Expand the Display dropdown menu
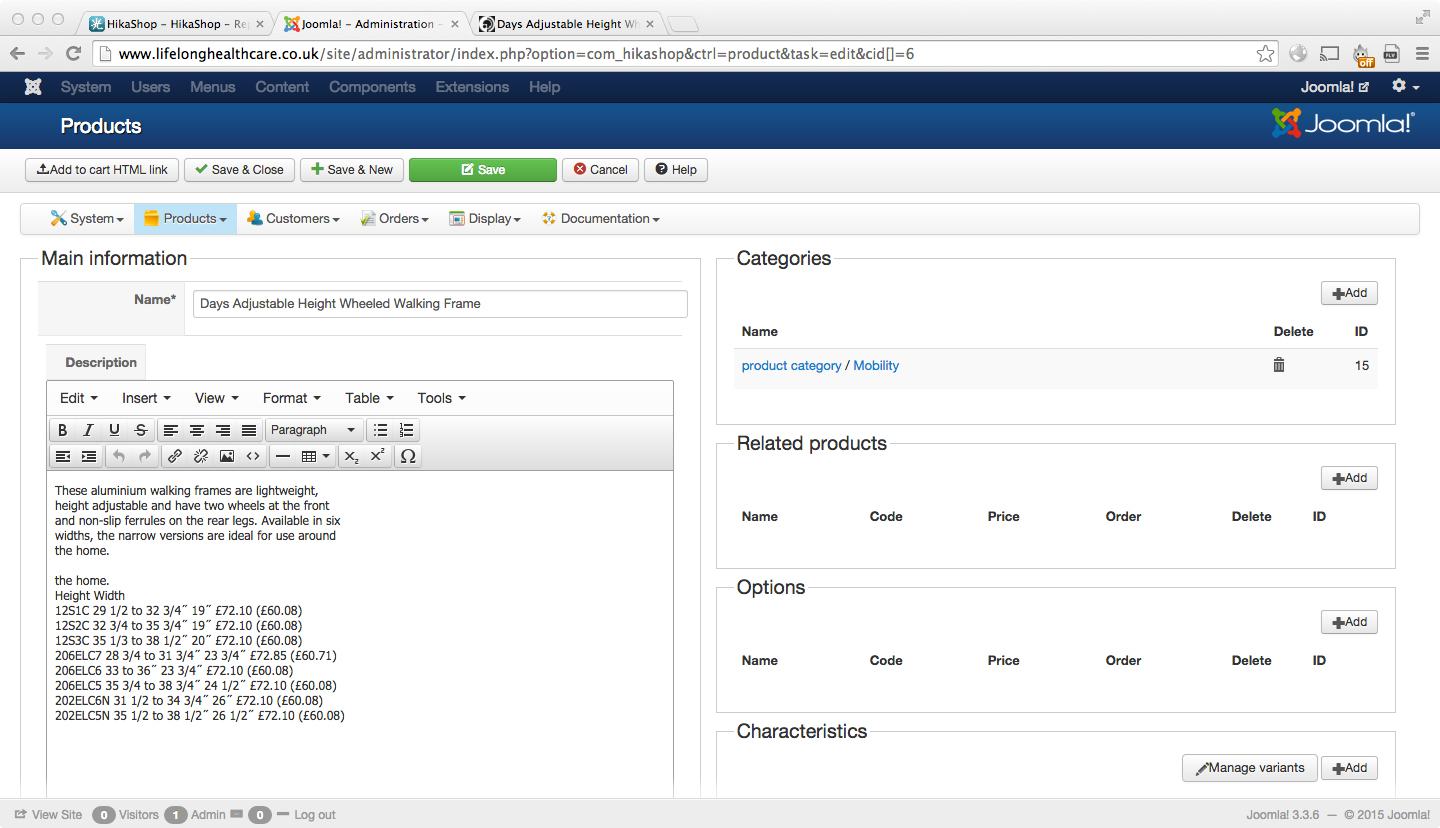 [x=485, y=219]
